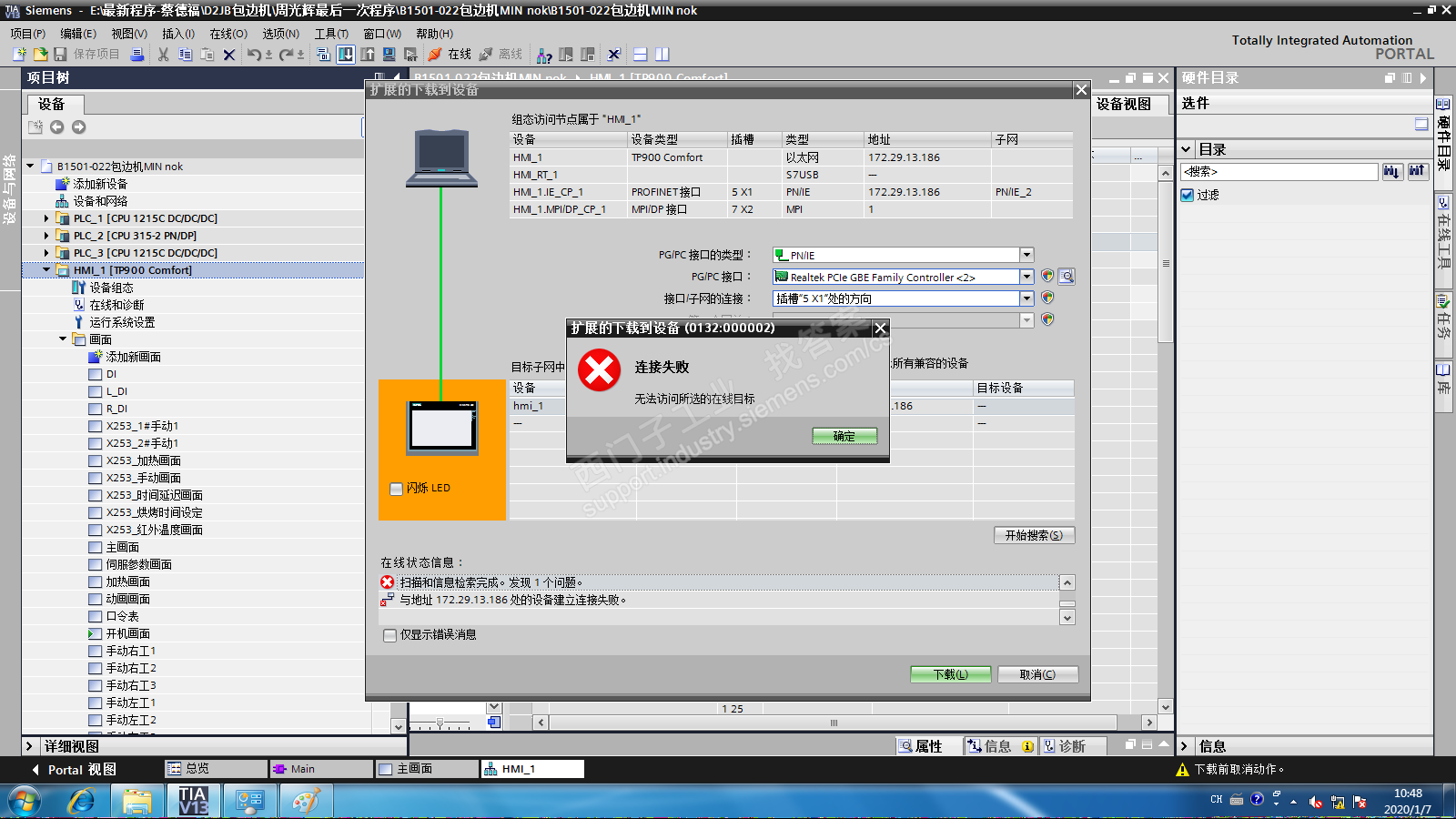
Task: Click 确定 in the error dialog
Action: [x=844, y=437]
